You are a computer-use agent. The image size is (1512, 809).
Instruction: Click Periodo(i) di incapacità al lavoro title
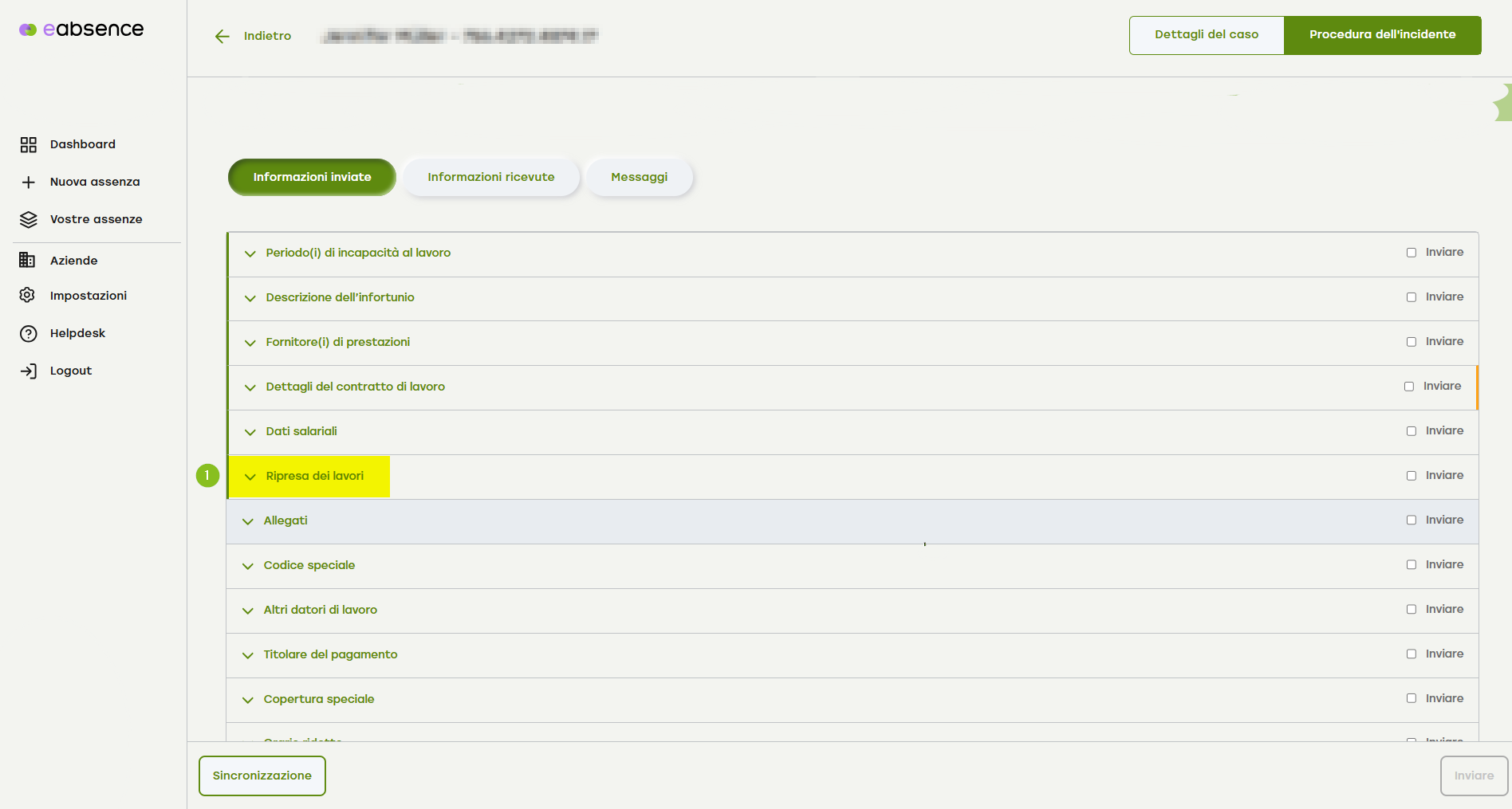tap(358, 253)
